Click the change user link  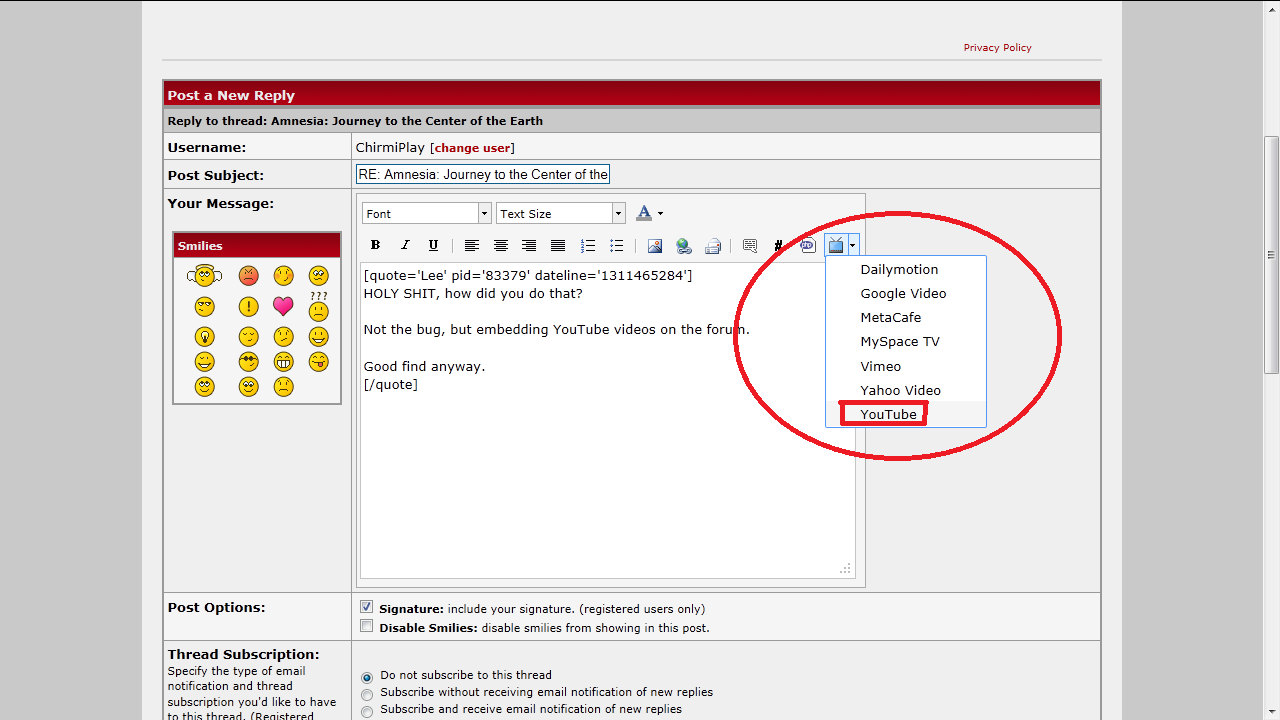472,148
